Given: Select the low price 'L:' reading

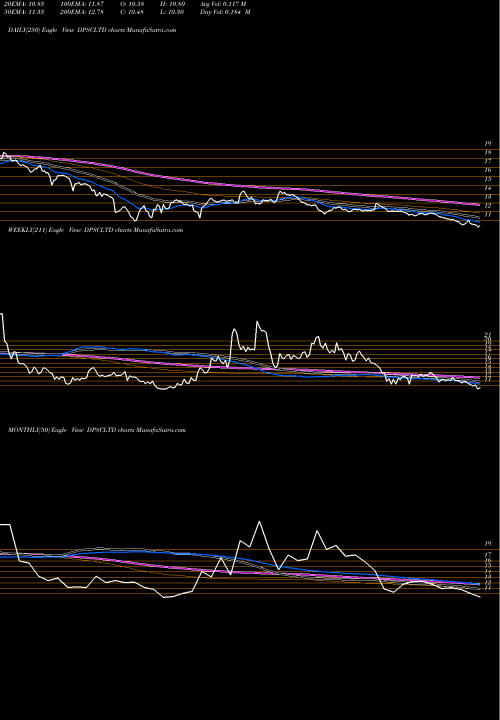Looking at the screenshot, I should [172, 12].
